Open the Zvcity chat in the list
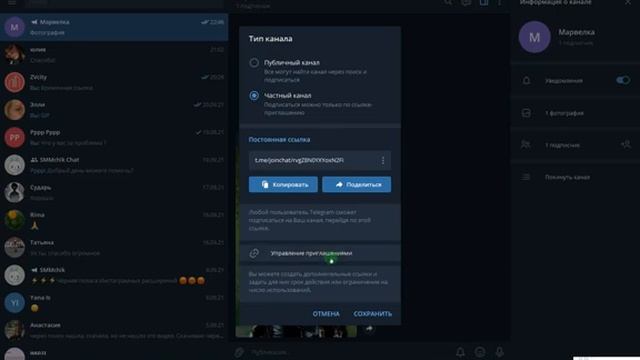Image resolution: width=640 pixels, height=360 pixels. [114, 82]
